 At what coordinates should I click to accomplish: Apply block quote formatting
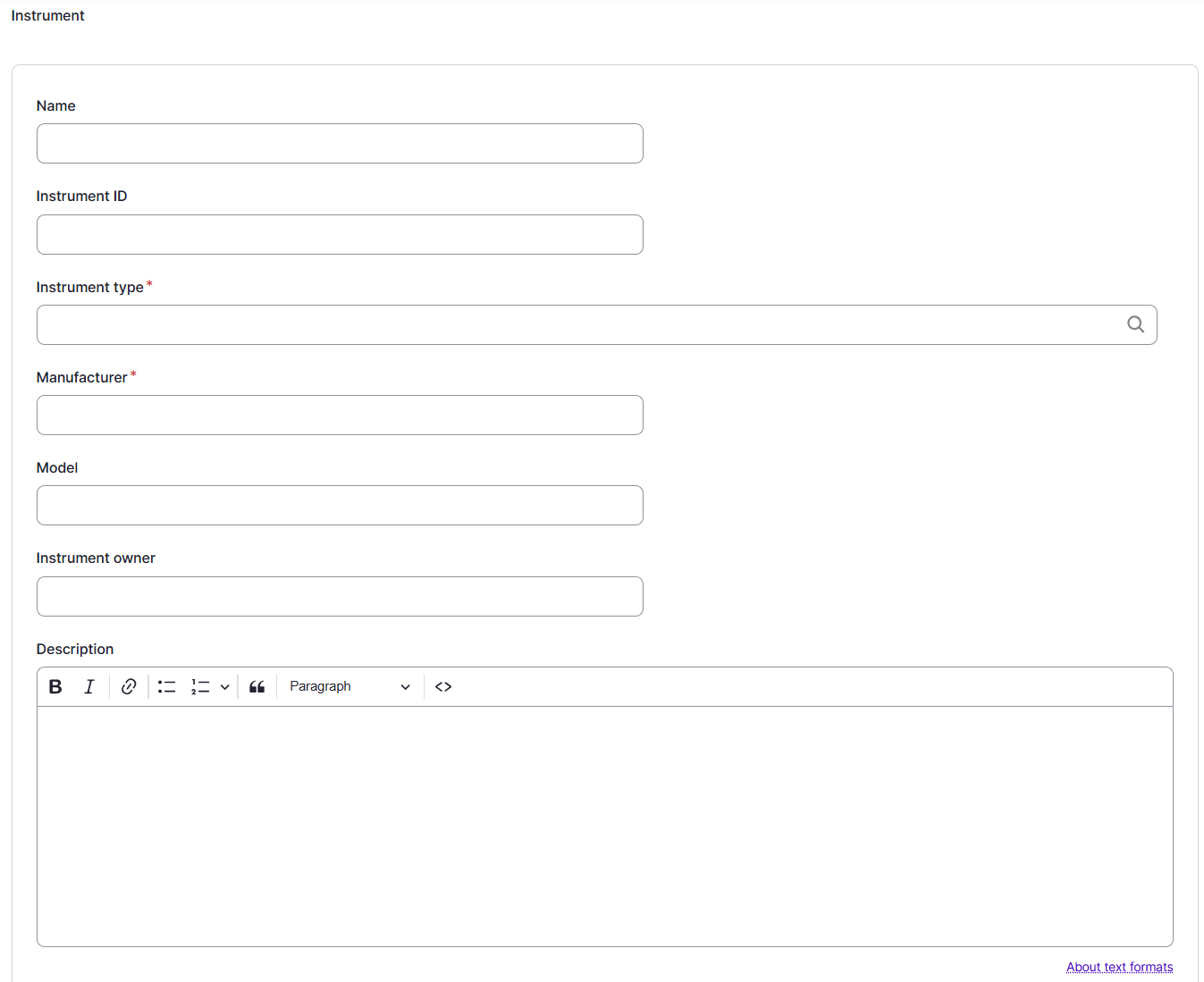click(x=257, y=686)
